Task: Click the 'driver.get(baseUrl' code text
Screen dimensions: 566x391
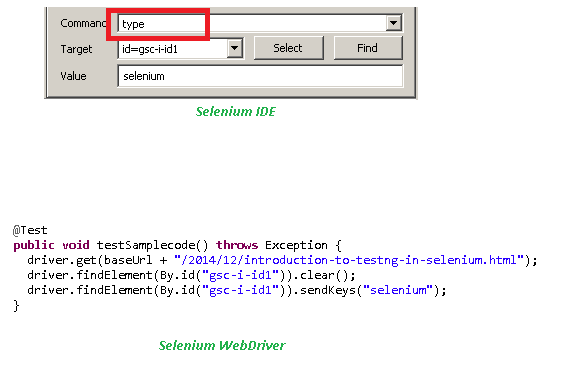Action: click(x=90, y=260)
